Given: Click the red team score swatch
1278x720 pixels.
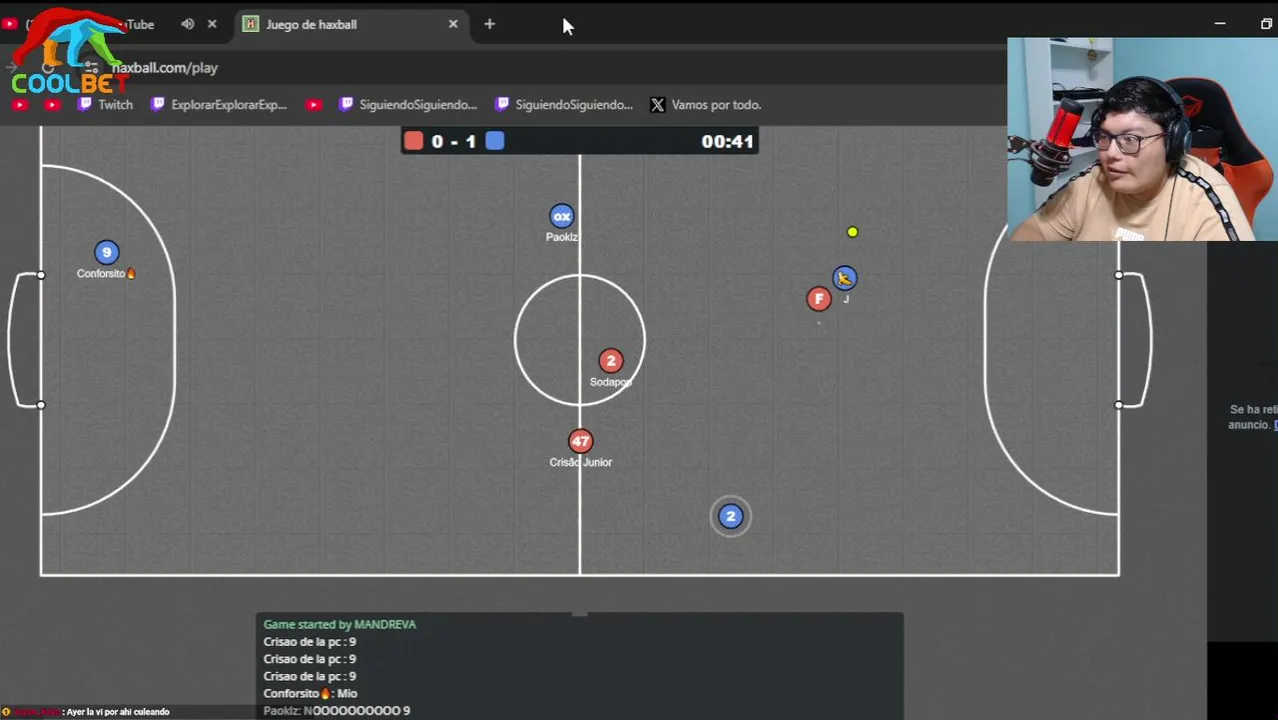Looking at the screenshot, I should [413, 141].
